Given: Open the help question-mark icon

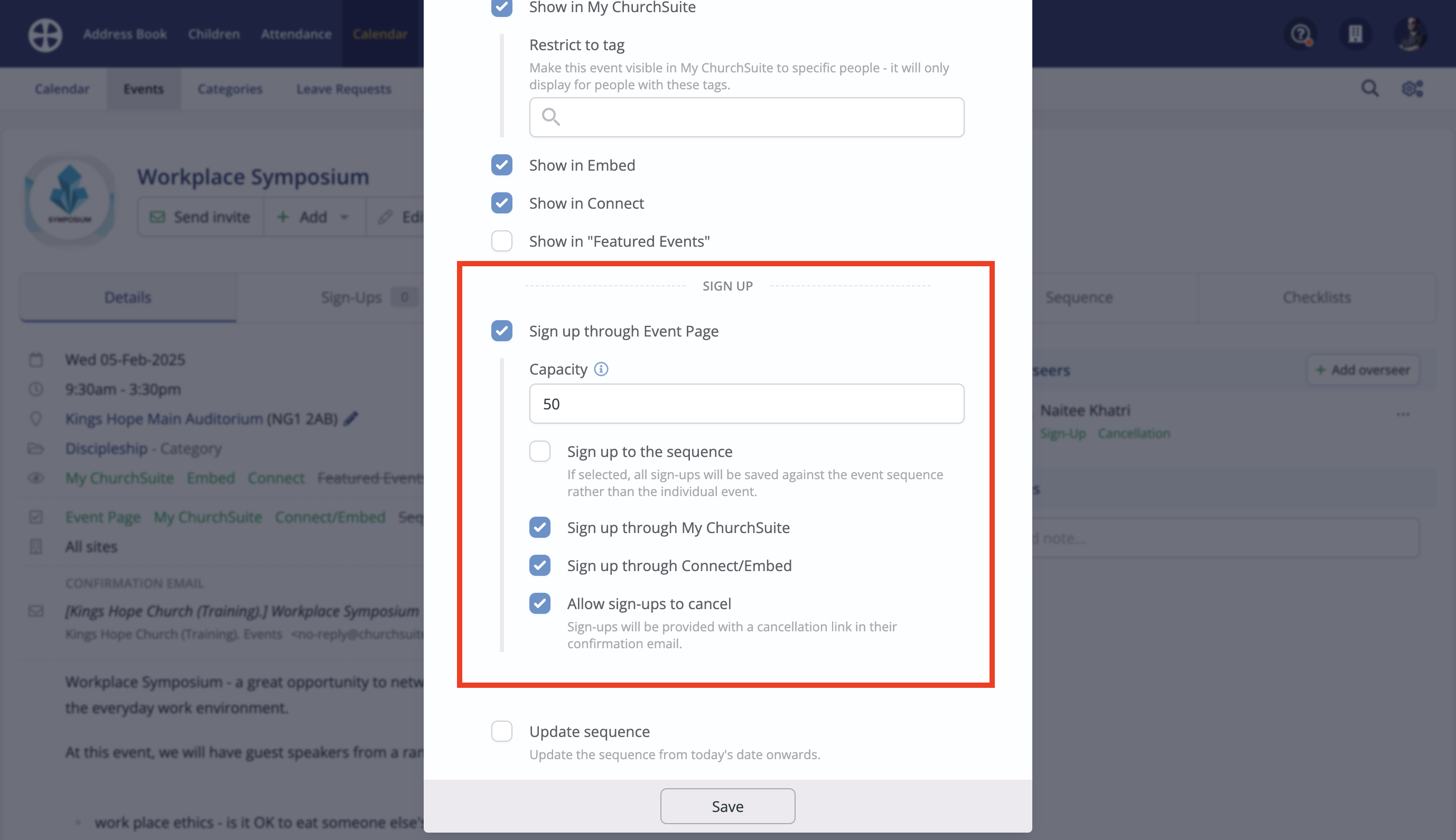Looking at the screenshot, I should pos(1301,34).
